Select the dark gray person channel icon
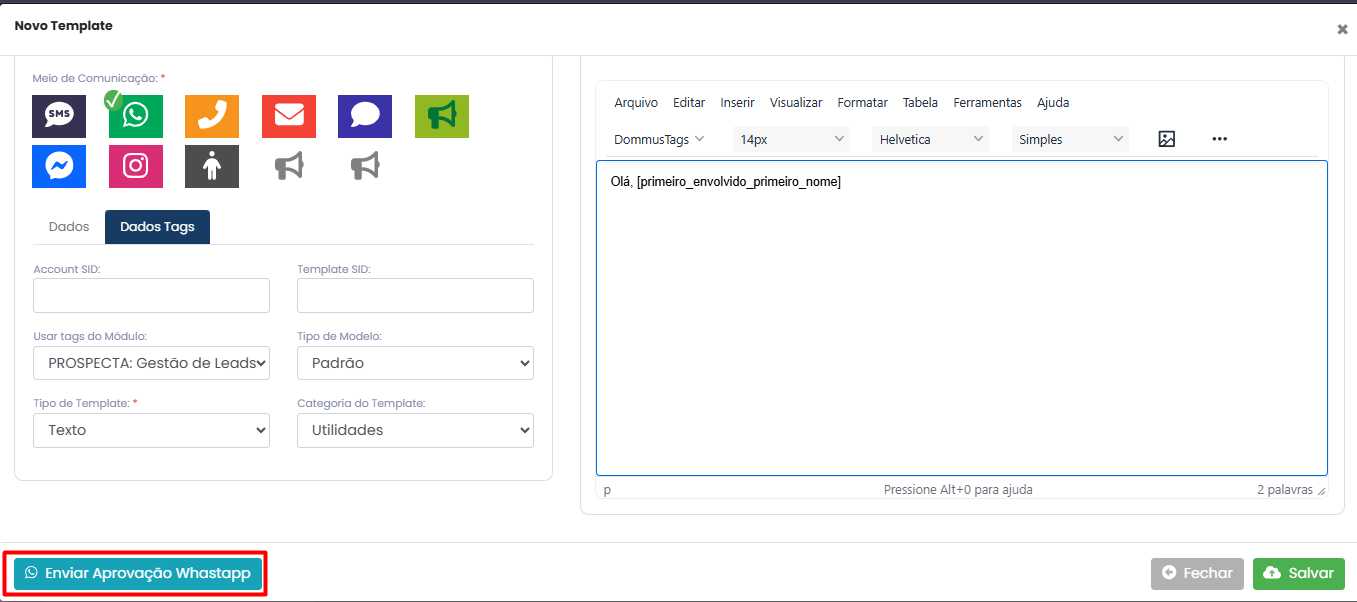Image resolution: width=1357 pixels, height=602 pixels. [212, 166]
